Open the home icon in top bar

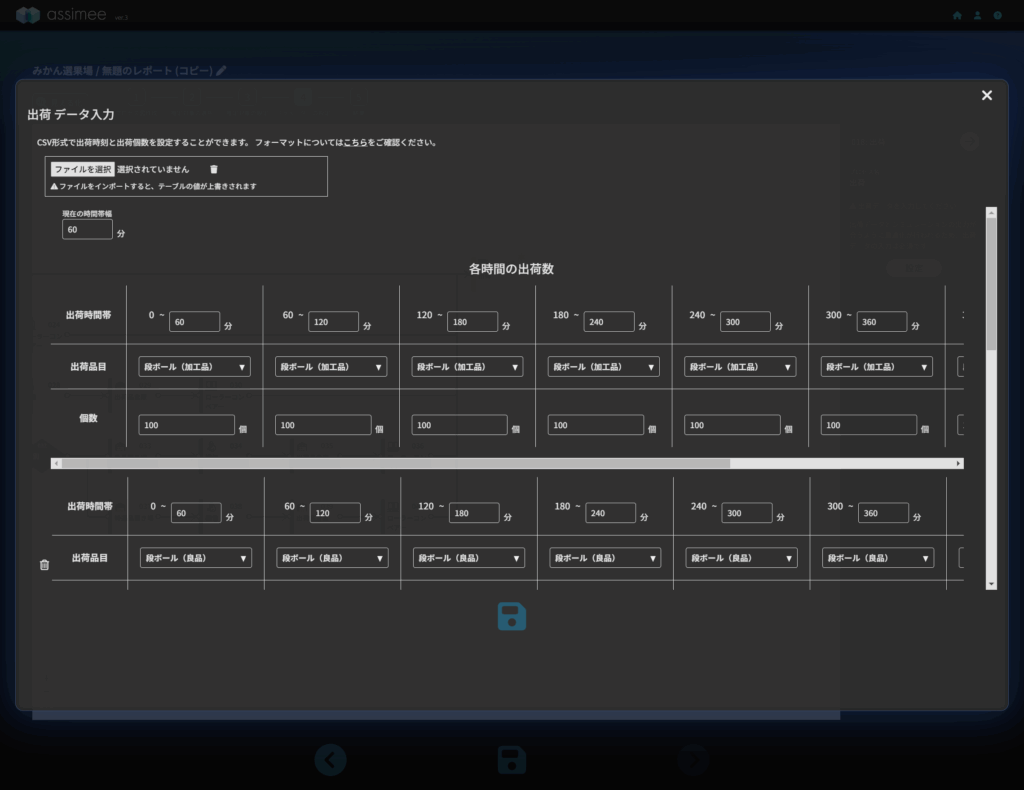[x=957, y=15]
